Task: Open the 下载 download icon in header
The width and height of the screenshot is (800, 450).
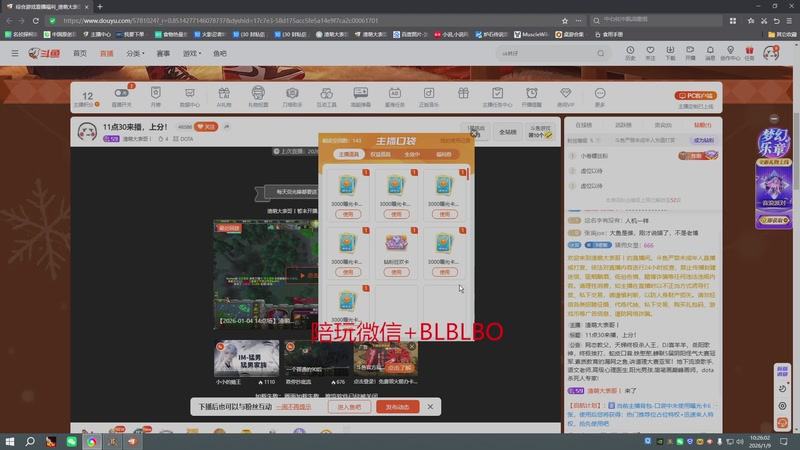Action: click(x=670, y=53)
